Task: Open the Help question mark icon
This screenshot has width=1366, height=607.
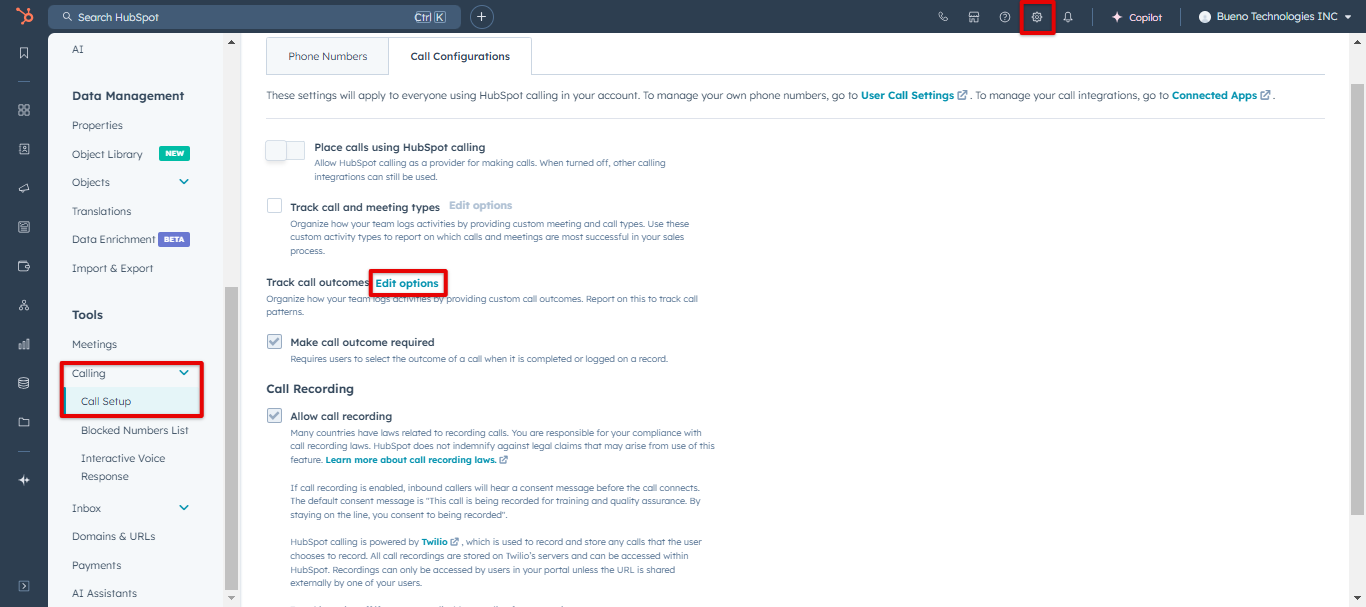Action: click(x=1005, y=17)
